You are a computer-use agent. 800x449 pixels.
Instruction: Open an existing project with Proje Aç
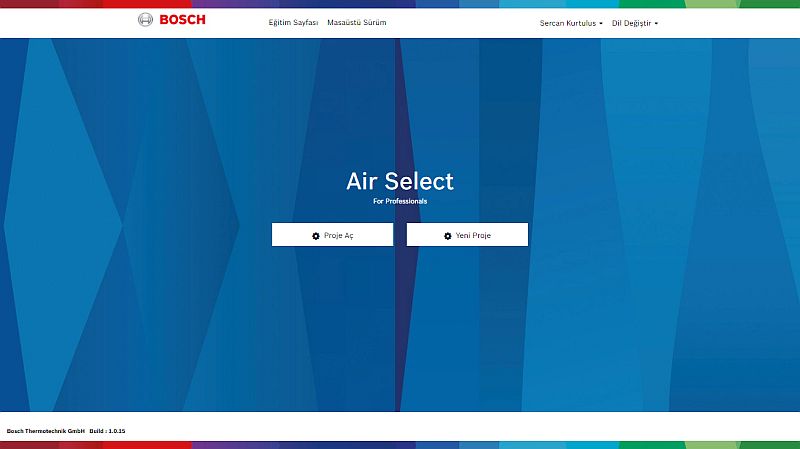tap(332, 235)
